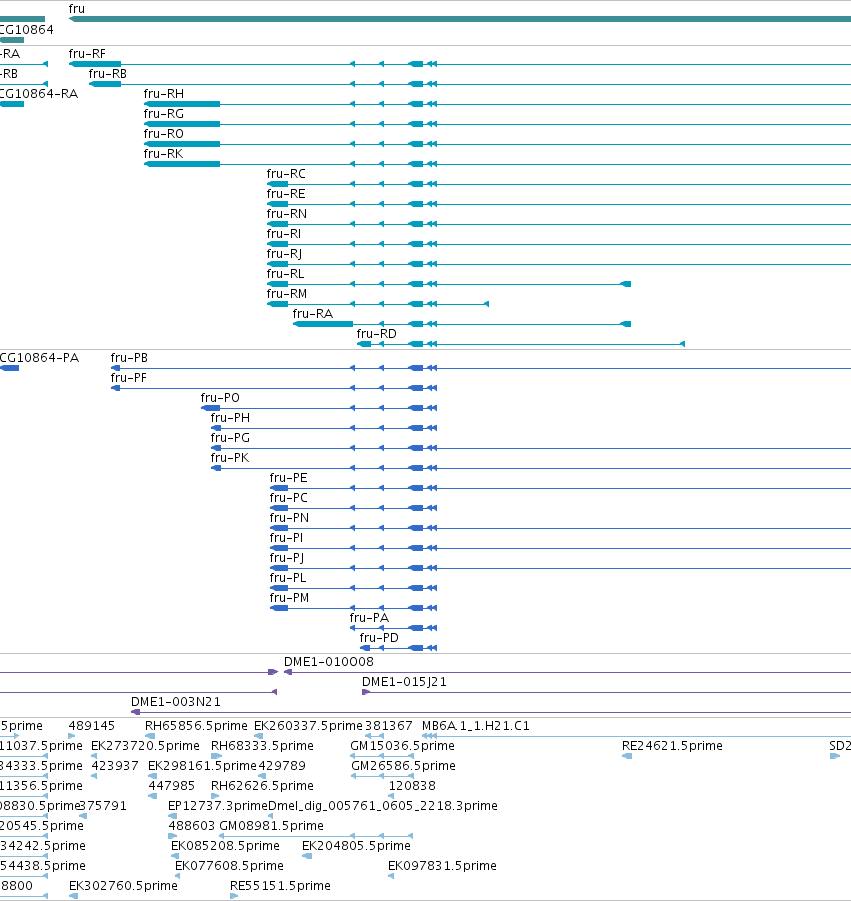This screenshot has width=851, height=901.
Task: Select the fru-PM protein label
Action: (x=289, y=598)
